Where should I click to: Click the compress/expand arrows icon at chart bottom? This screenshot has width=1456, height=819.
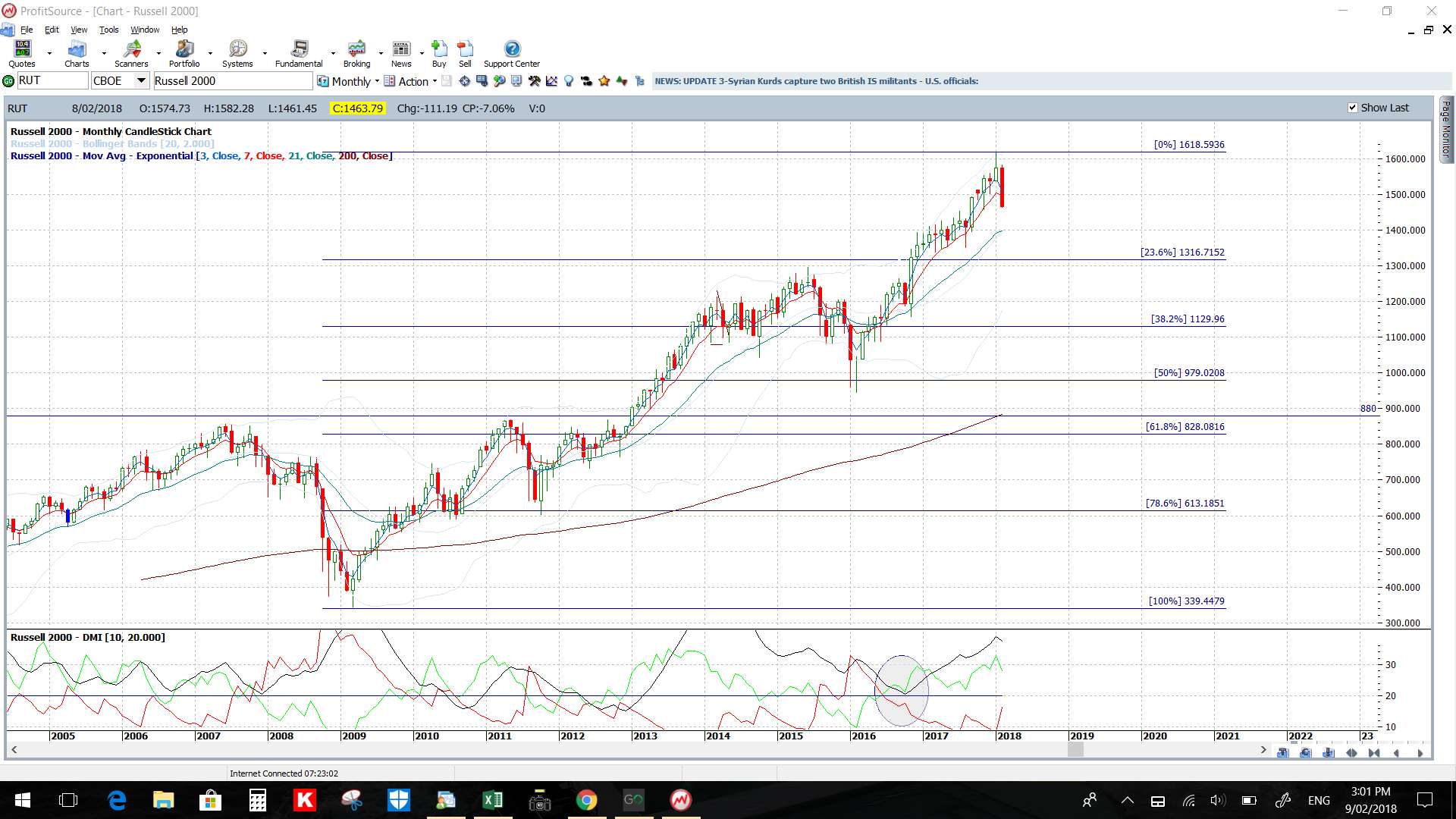coord(1351,753)
